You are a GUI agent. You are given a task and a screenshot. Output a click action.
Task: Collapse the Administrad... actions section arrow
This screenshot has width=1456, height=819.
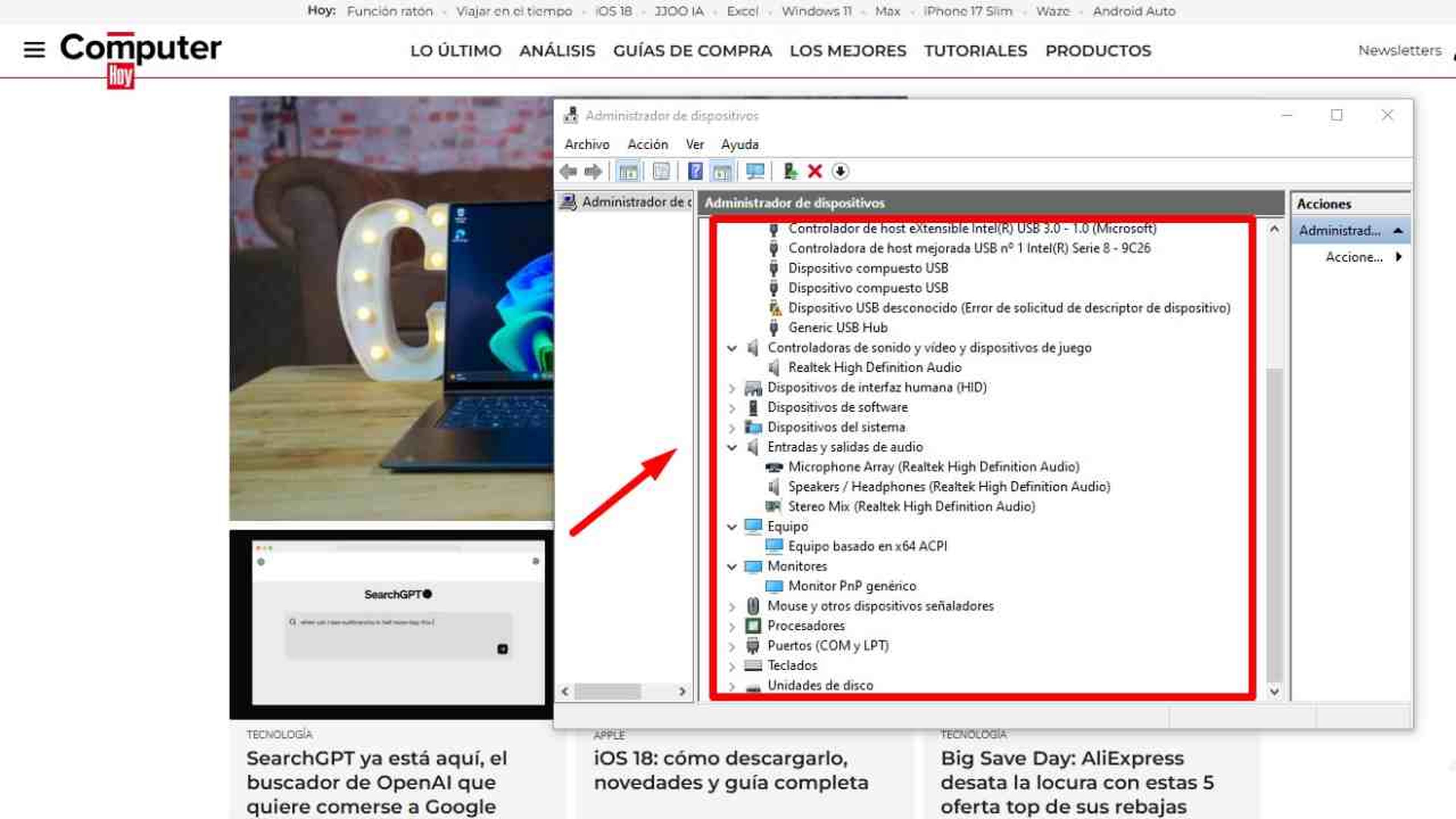pos(1398,231)
